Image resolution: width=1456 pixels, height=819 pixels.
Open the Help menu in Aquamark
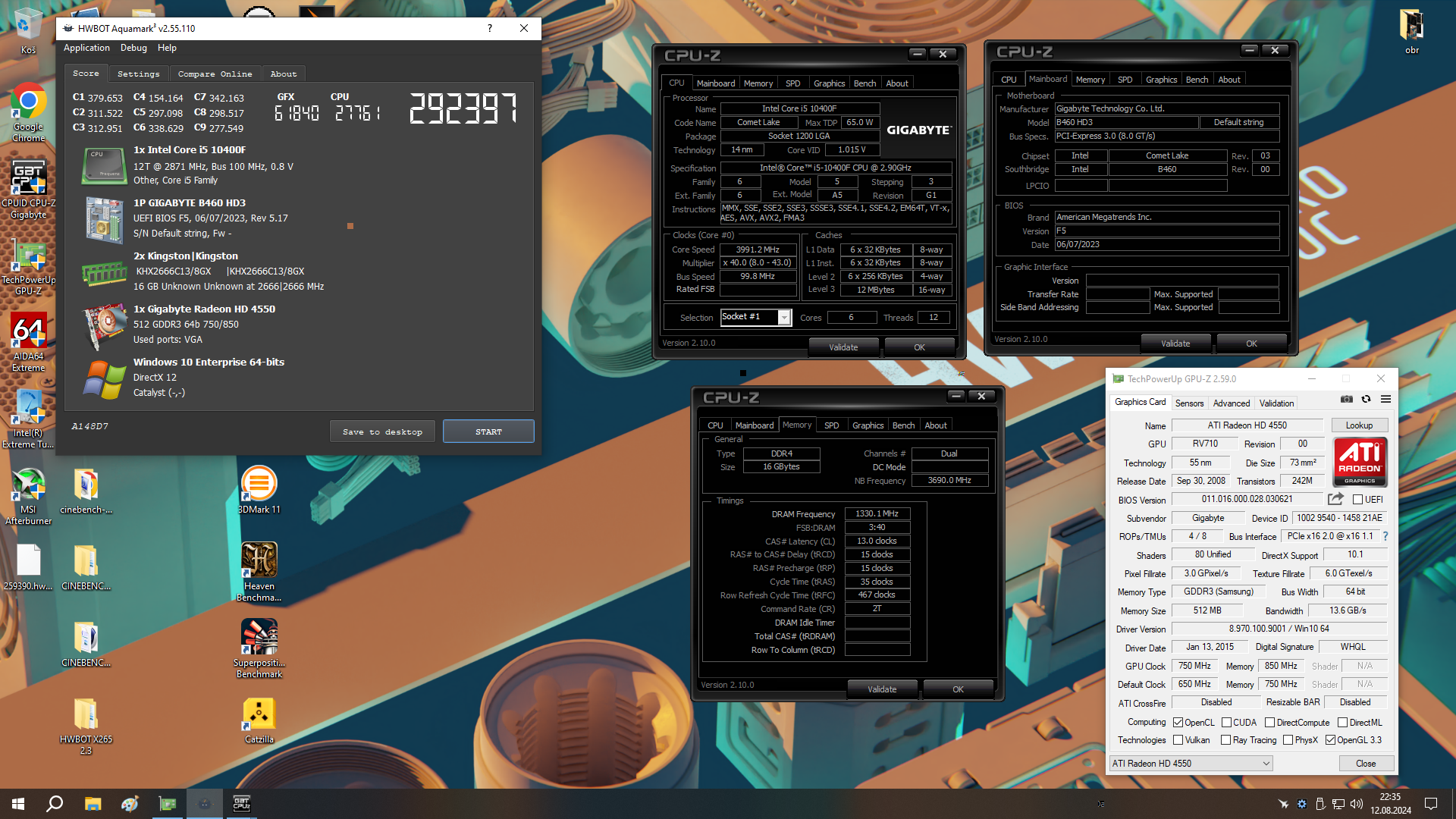click(x=167, y=48)
